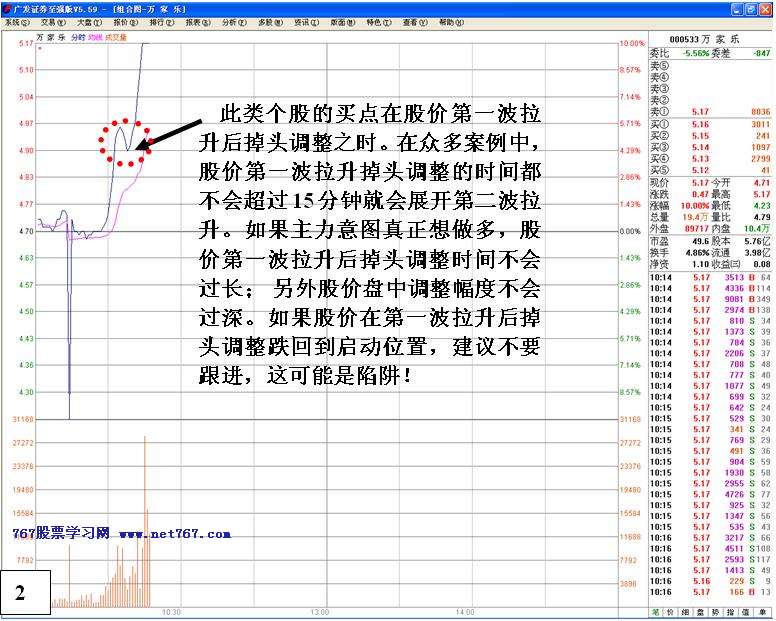This screenshot has width=776, height=621.
Task: Toggle the 均线 average line legend
Action: coord(90,36)
